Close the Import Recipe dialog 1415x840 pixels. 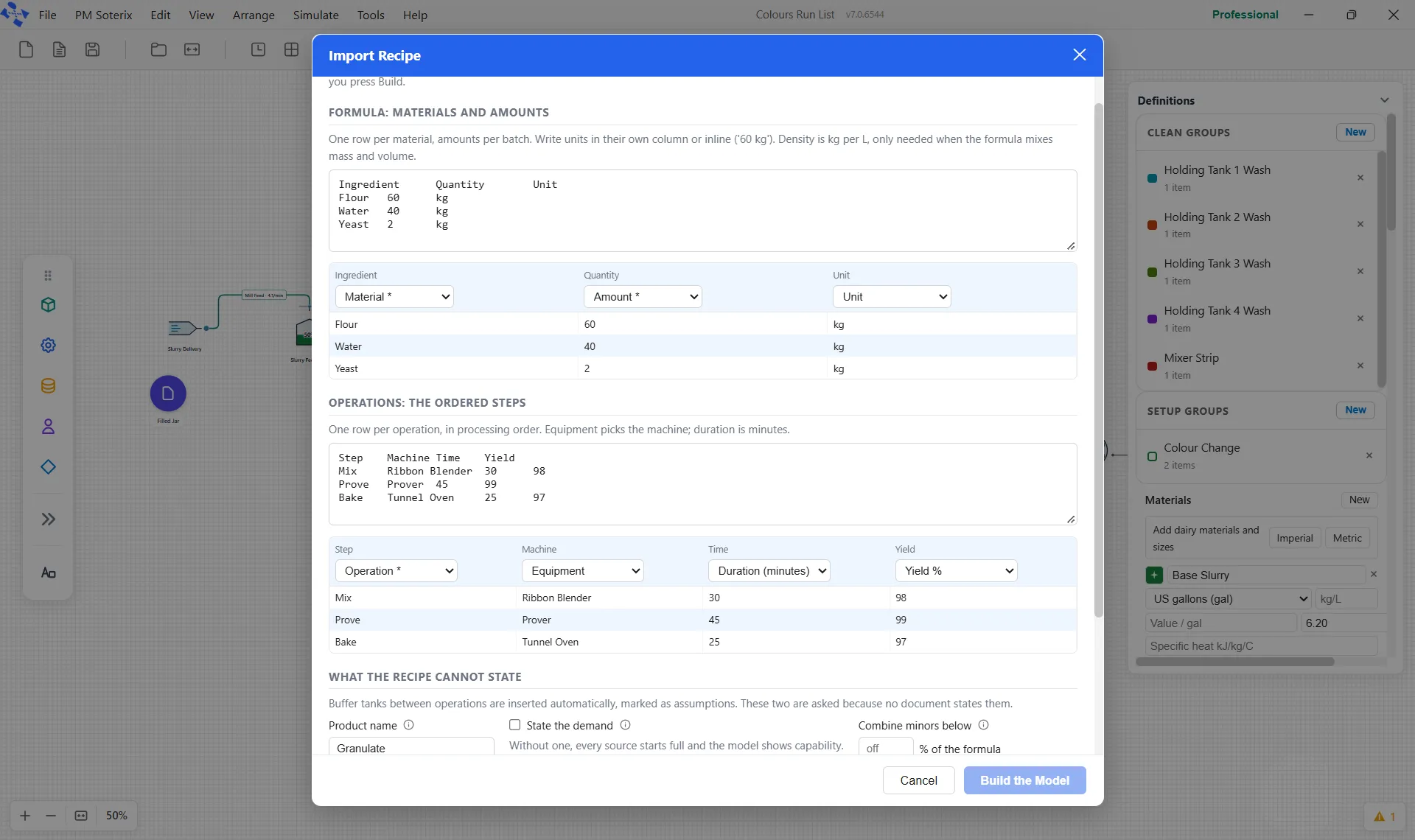[x=1080, y=55]
